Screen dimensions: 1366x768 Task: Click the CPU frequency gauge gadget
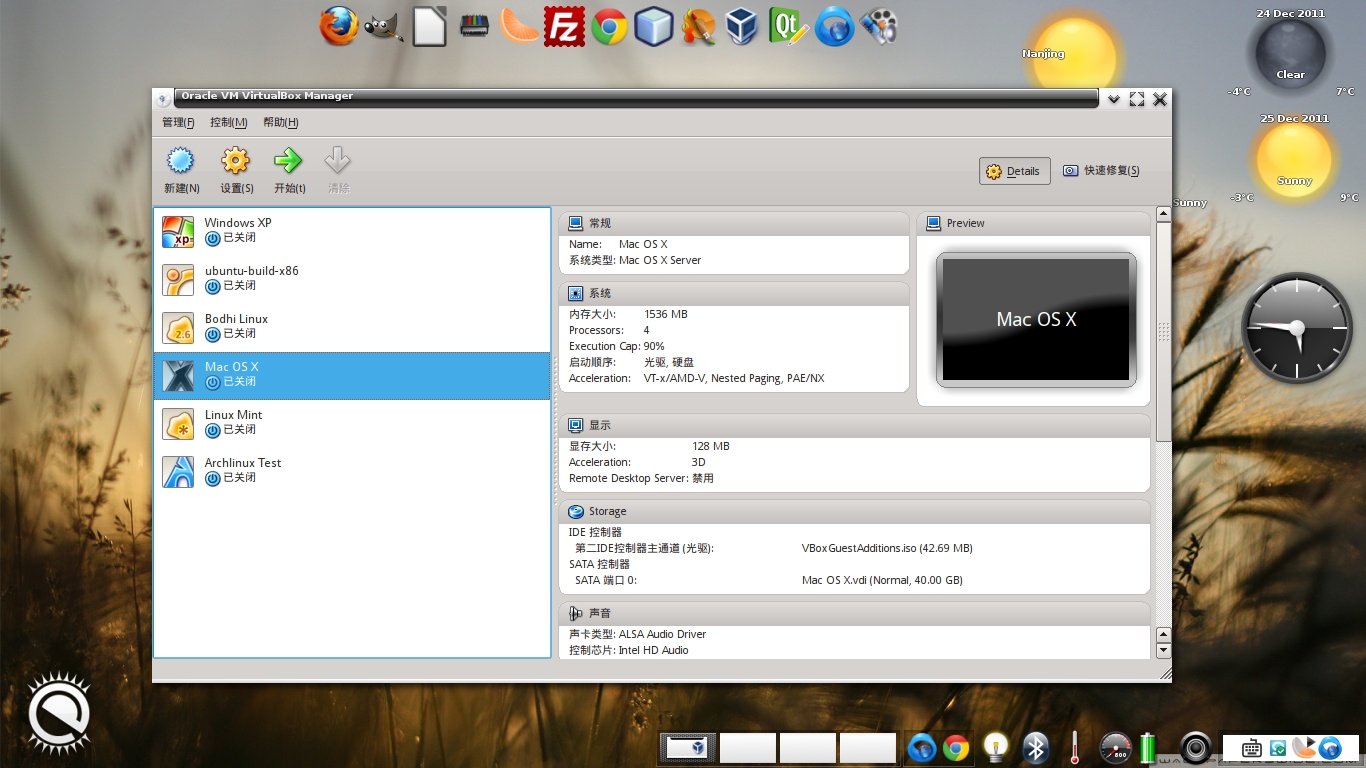point(1115,748)
